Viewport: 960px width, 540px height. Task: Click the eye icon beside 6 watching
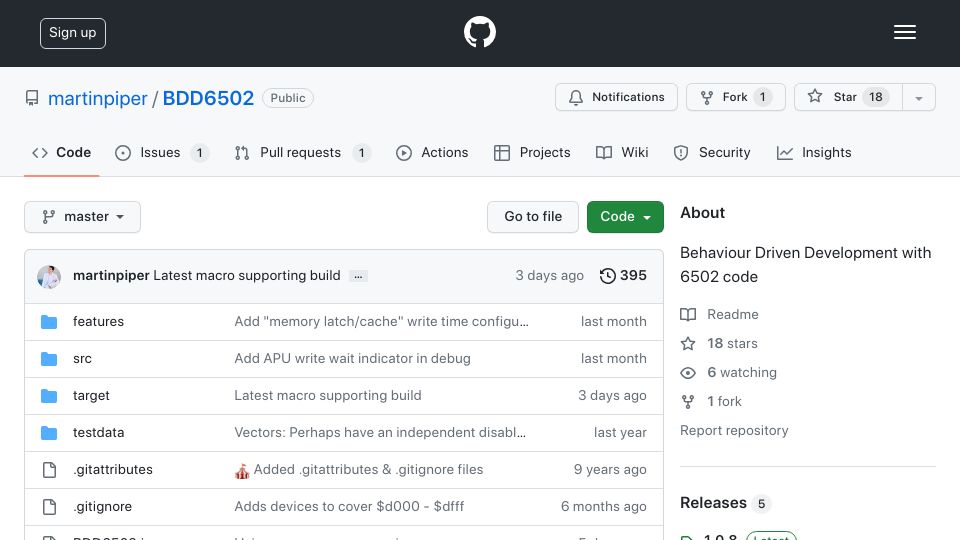coord(688,373)
